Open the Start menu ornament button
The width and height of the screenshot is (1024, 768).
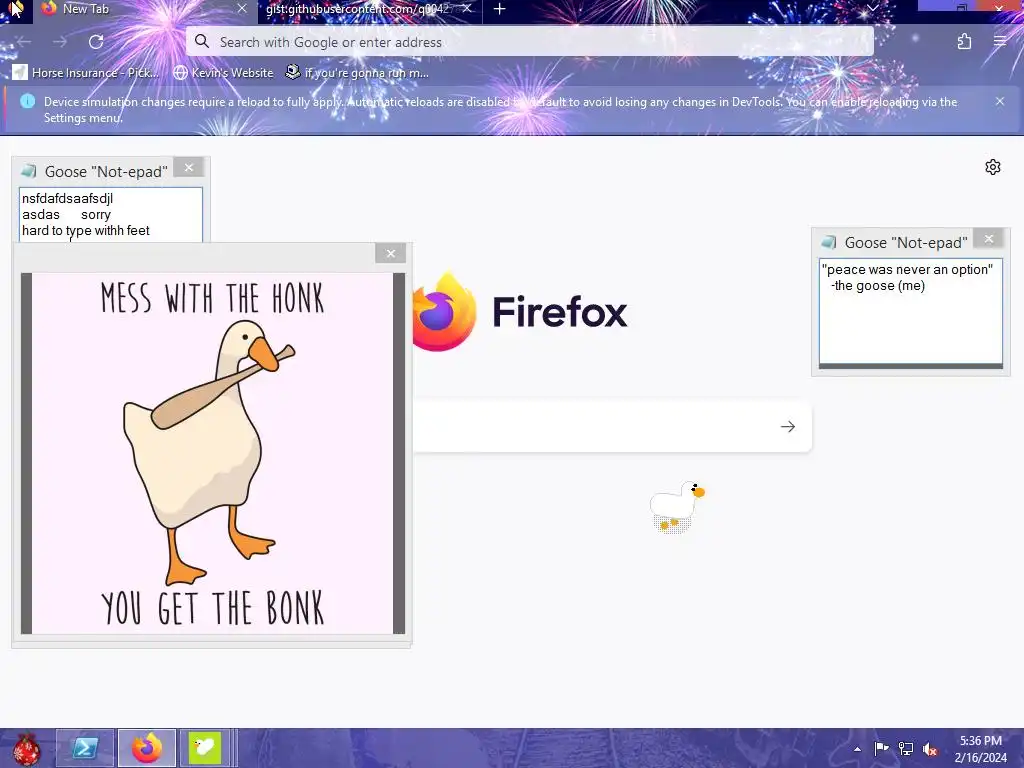pos(26,748)
